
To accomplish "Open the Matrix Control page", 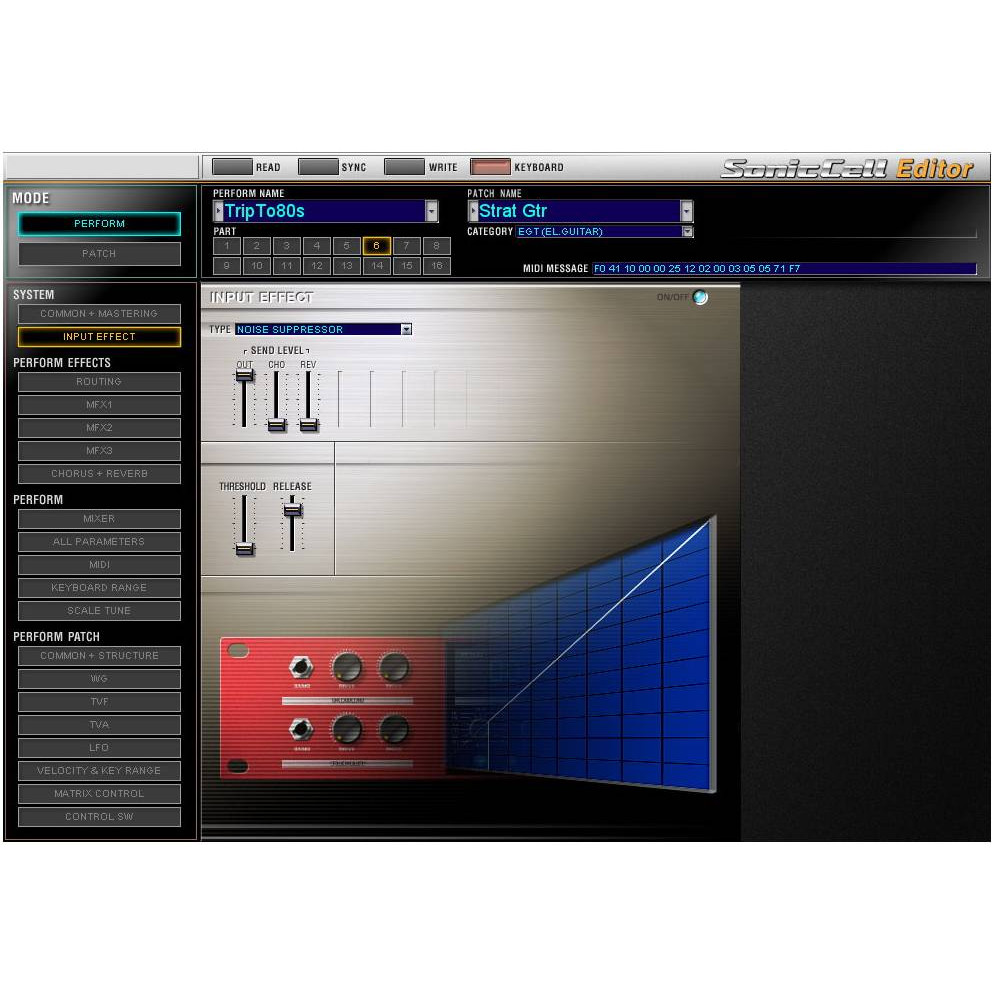I will 100,794.
